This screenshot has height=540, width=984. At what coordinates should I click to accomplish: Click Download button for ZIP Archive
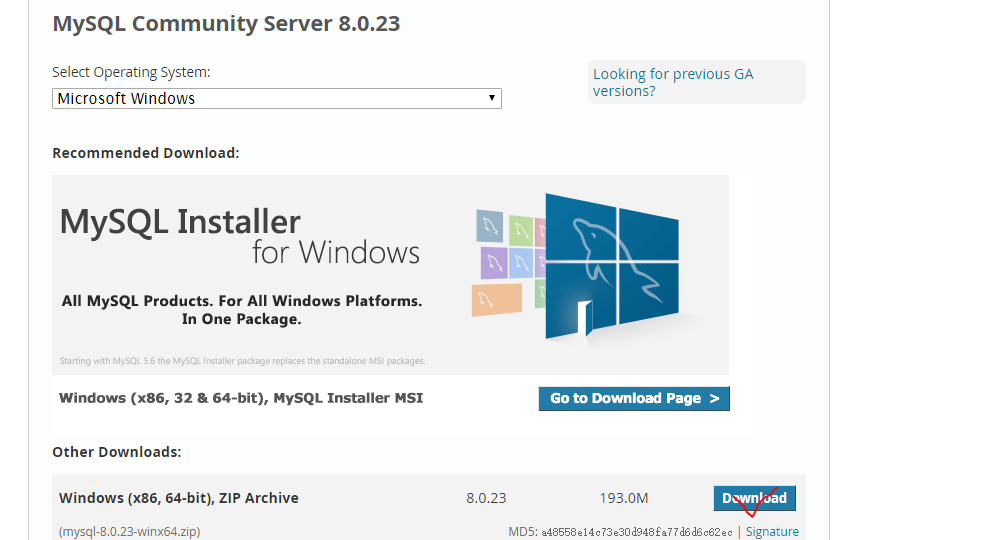click(754, 498)
